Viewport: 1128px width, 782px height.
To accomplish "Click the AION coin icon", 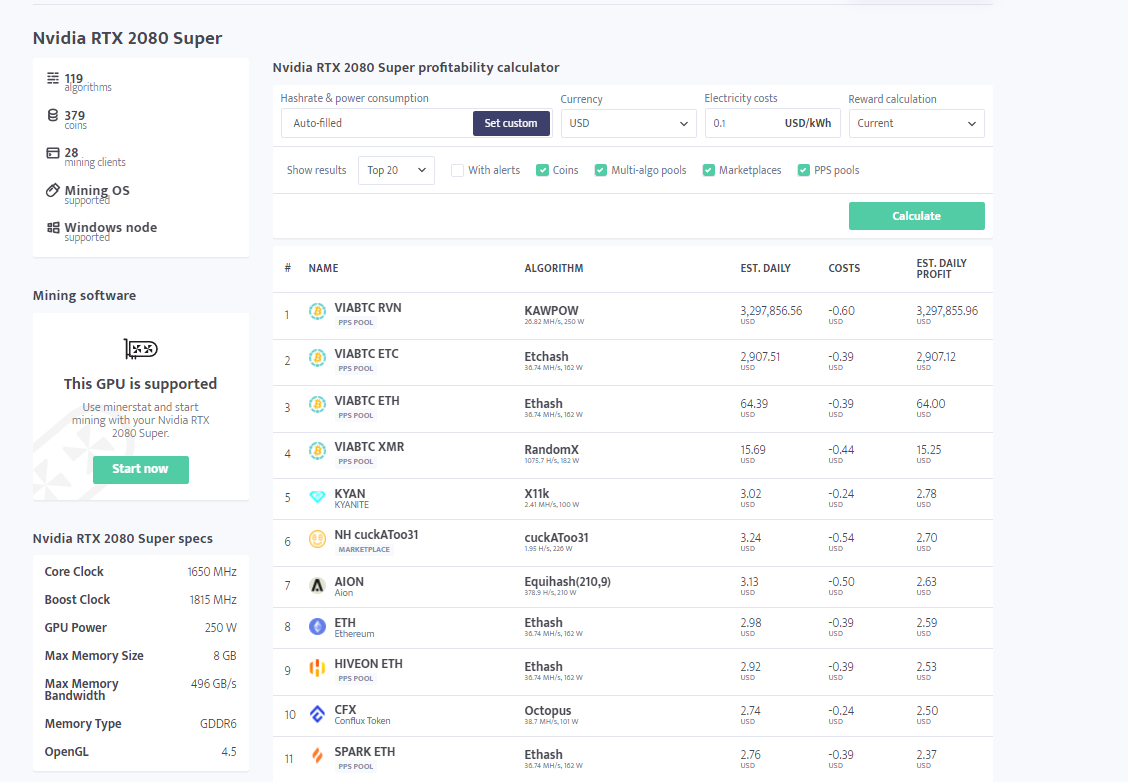I will pos(317,586).
